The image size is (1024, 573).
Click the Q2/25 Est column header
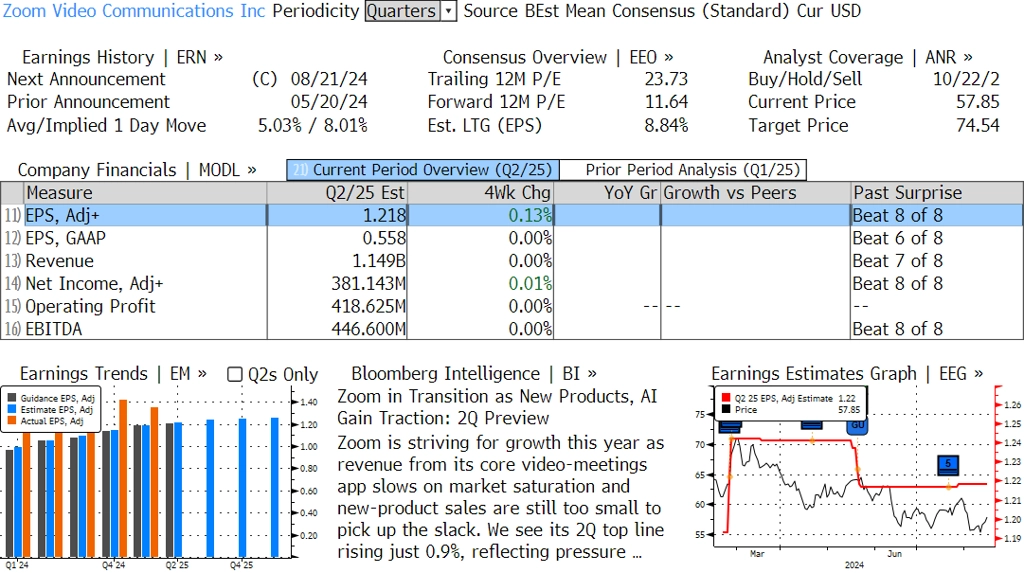[x=337, y=193]
